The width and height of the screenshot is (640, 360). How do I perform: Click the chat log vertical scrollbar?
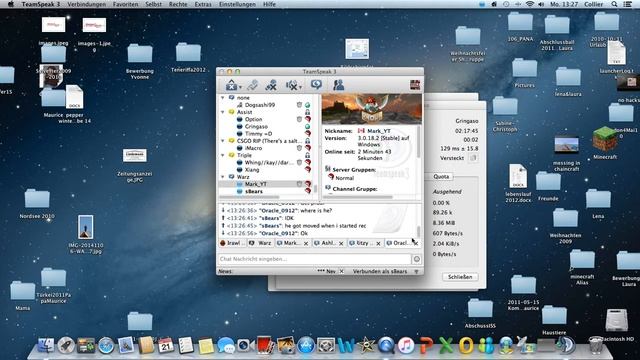click(x=418, y=220)
